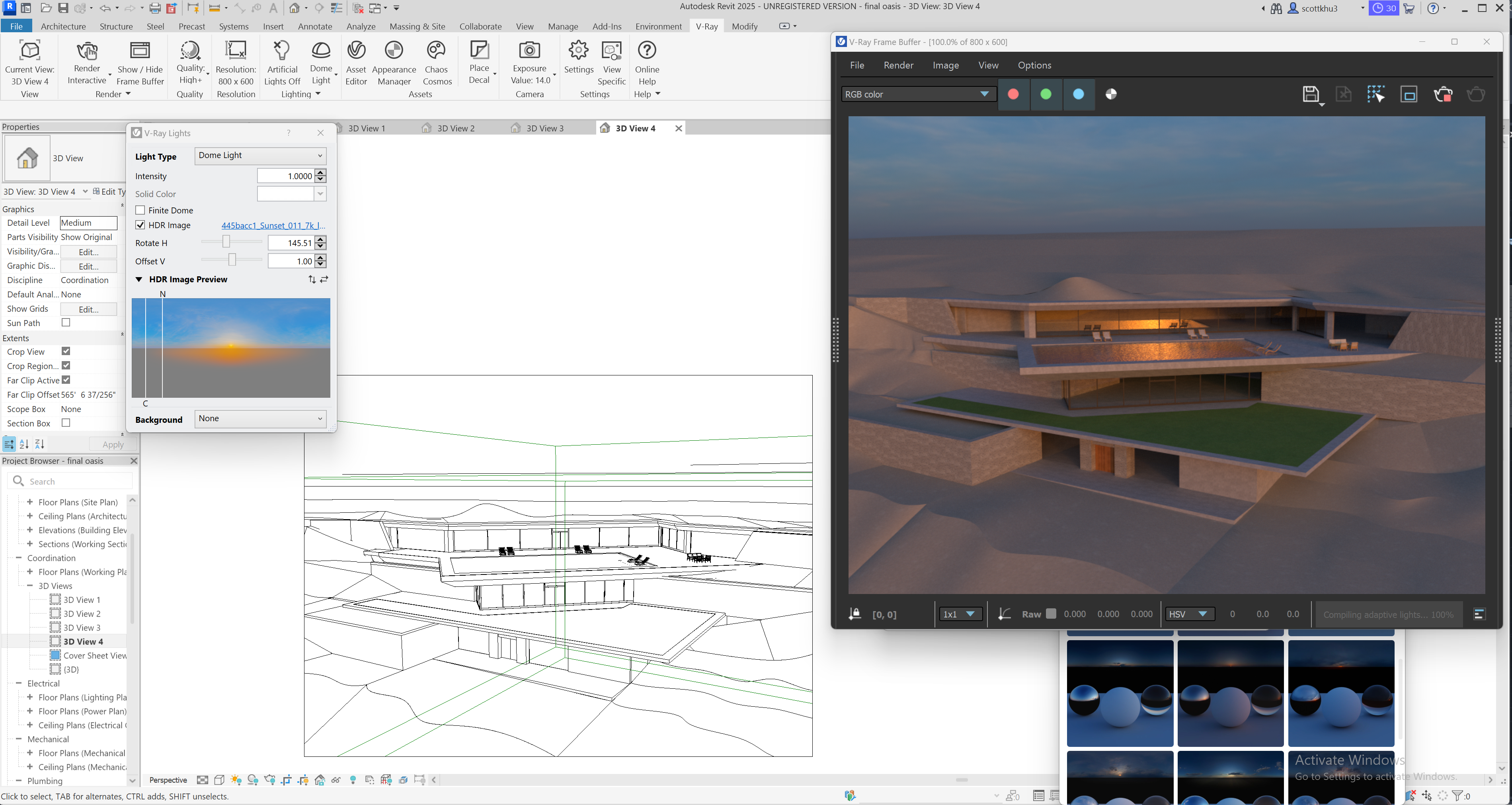Open File tab in Revit

(x=16, y=26)
